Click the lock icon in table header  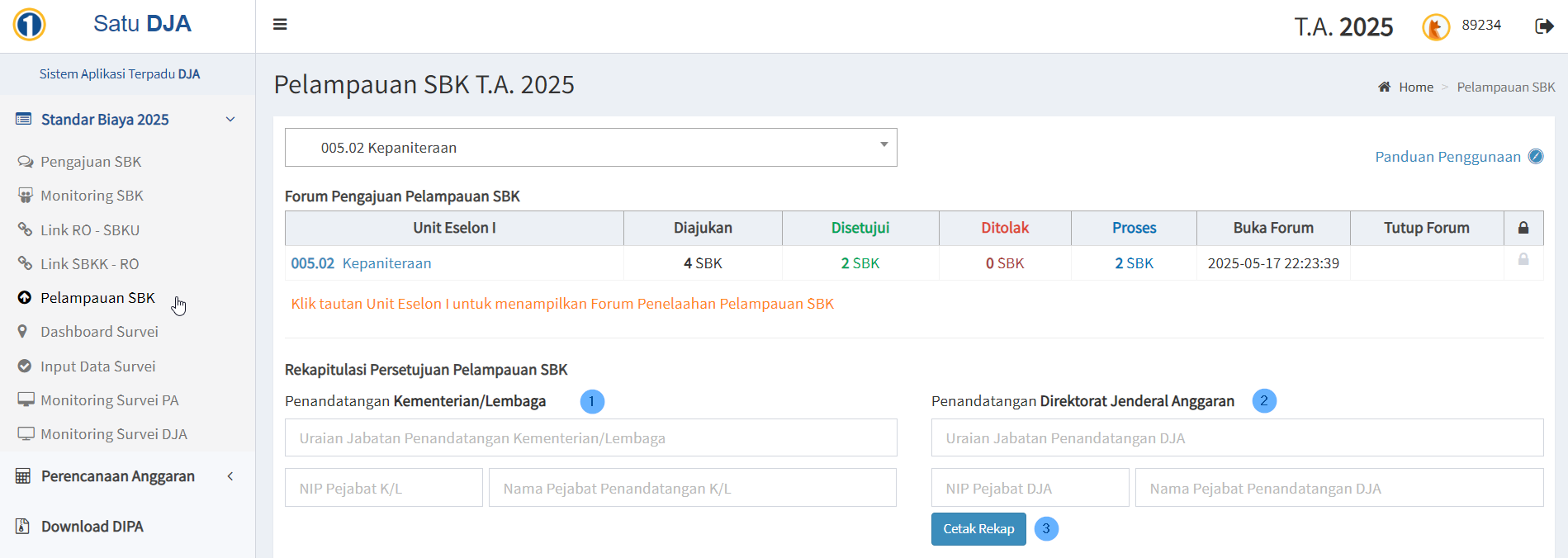tap(1523, 228)
